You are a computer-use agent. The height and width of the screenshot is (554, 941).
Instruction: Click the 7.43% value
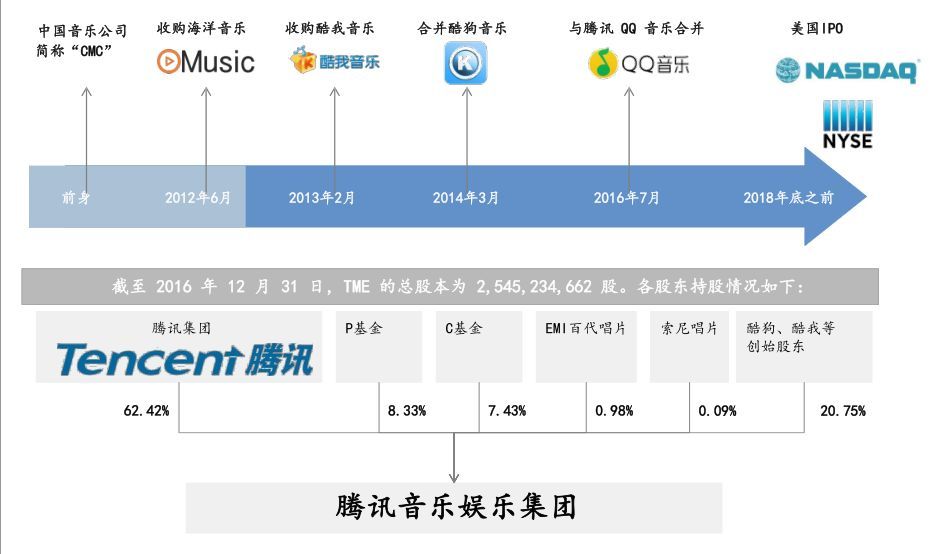point(507,411)
